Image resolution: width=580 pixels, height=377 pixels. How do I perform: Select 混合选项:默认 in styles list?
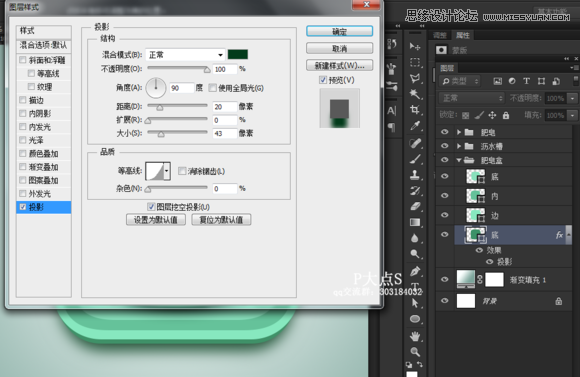click(x=43, y=45)
